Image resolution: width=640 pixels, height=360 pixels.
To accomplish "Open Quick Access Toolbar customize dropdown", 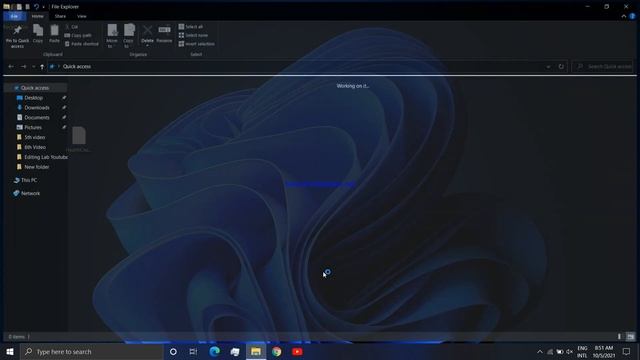I will pos(44,7).
